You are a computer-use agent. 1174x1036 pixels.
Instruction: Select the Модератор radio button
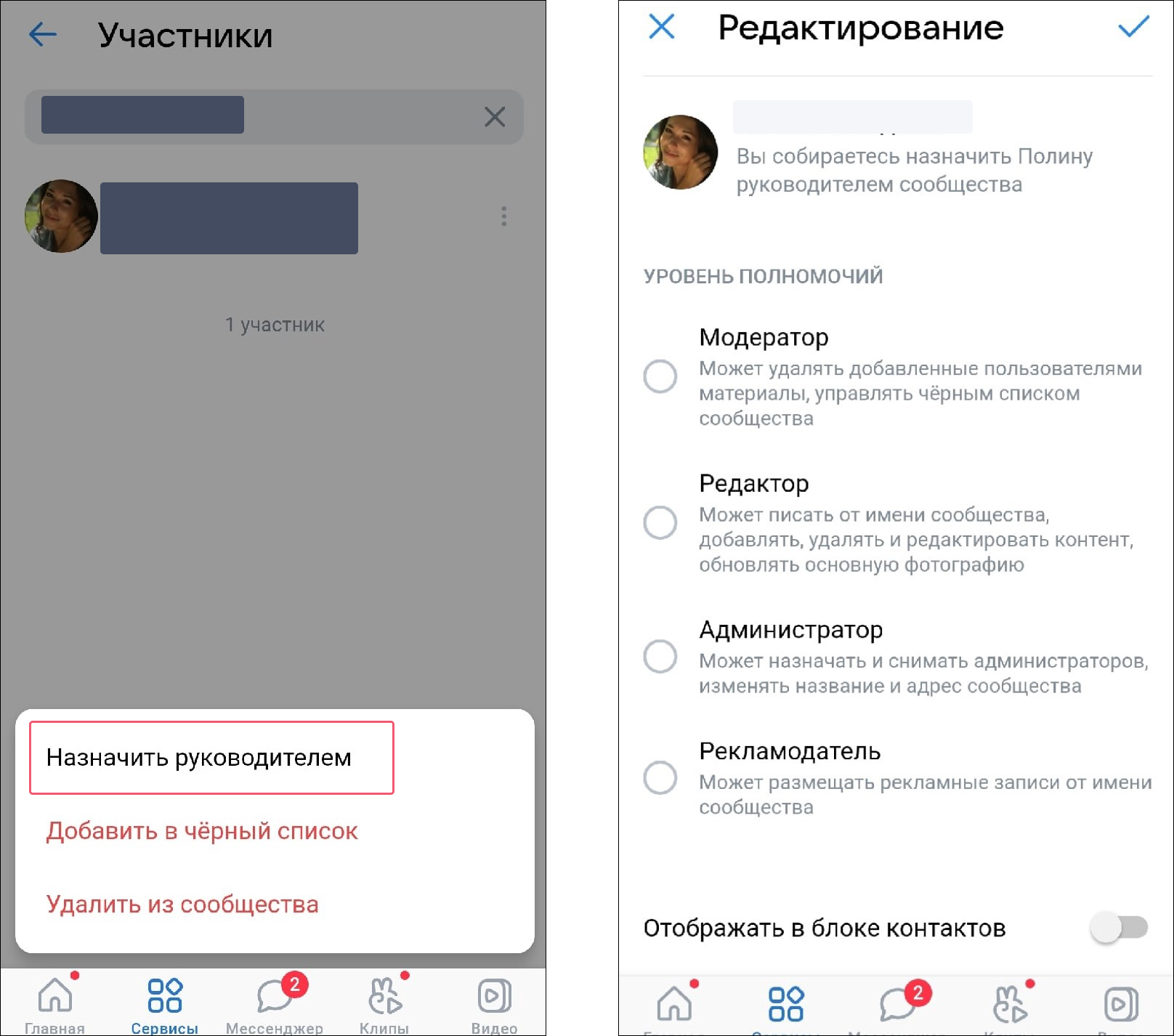pos(660,376)
